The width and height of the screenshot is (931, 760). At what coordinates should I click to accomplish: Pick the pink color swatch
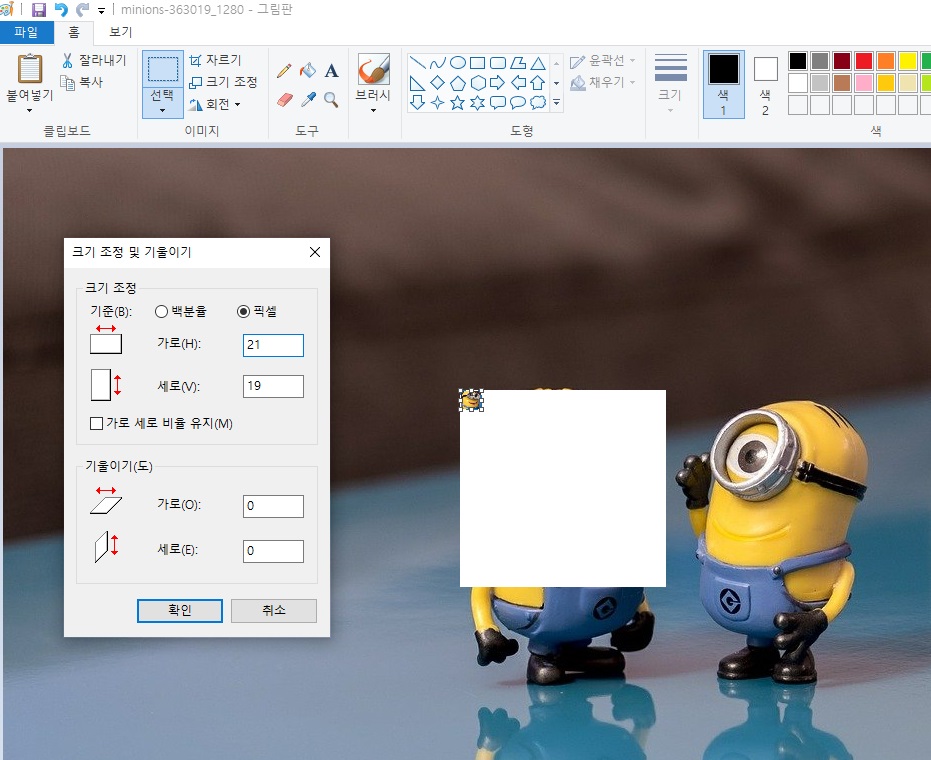(864, 83)
